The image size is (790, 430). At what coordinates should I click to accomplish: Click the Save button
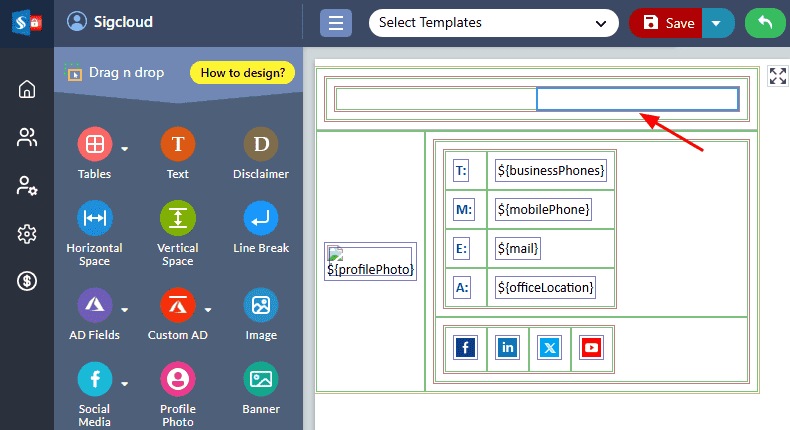668,23
